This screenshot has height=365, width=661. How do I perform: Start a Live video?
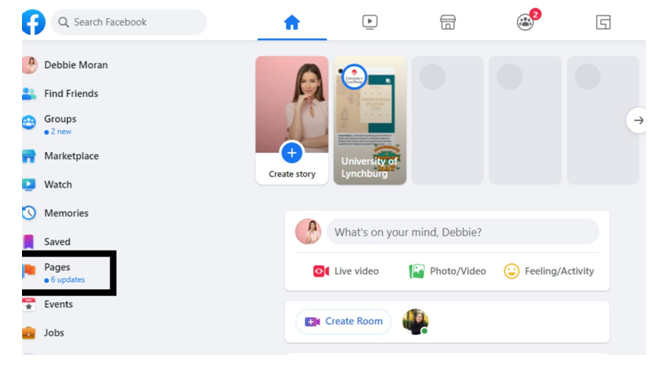[346, 271]
